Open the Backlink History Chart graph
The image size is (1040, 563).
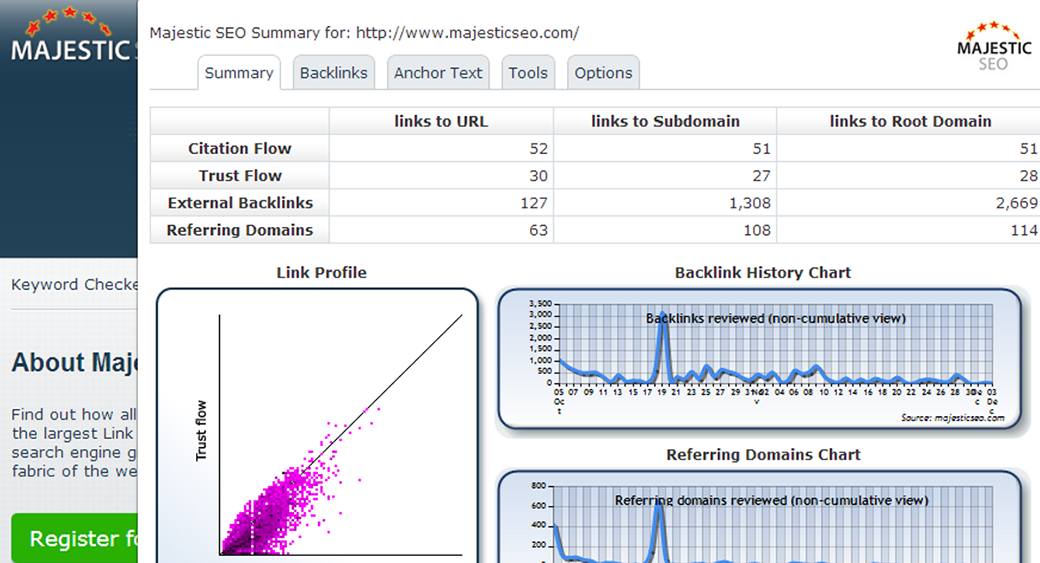pyautogui.click(x=762, y=360)
